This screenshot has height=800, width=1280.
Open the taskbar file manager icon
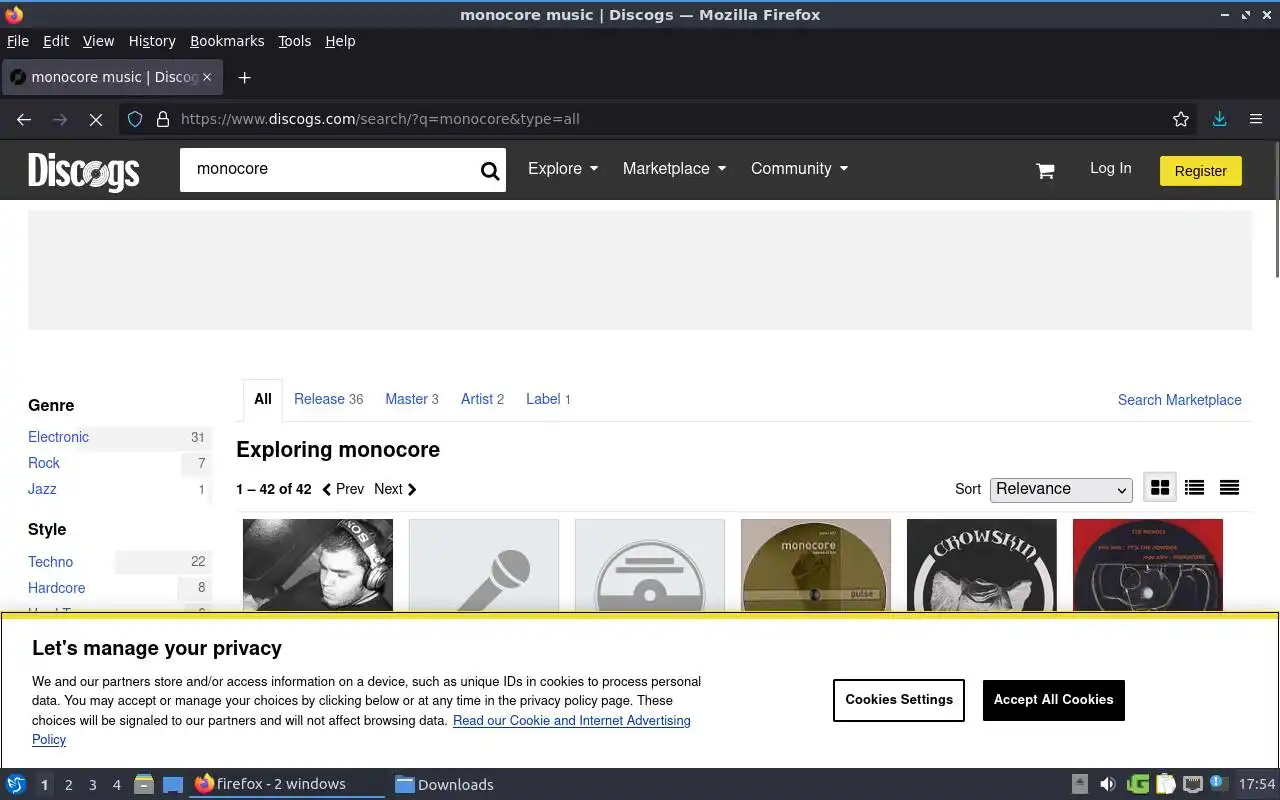click(143, 785)
